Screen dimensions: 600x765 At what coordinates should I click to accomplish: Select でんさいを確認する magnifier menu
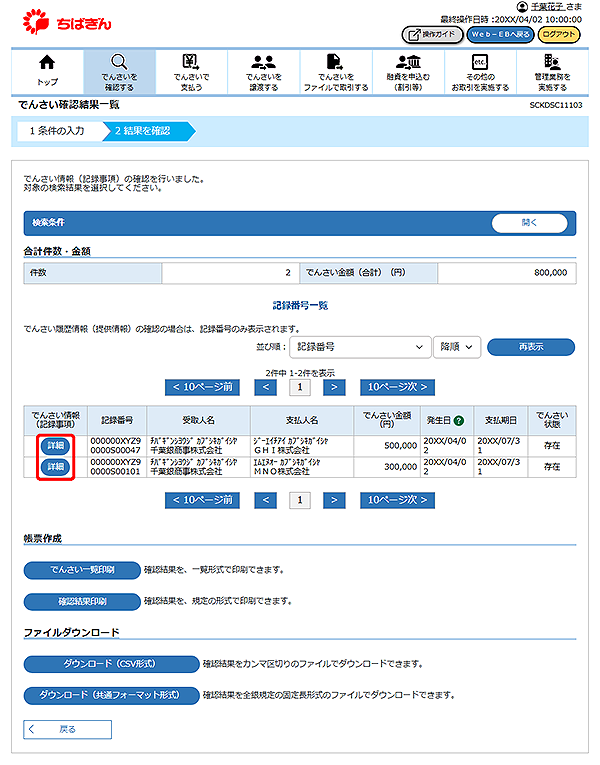coord(120,72)
